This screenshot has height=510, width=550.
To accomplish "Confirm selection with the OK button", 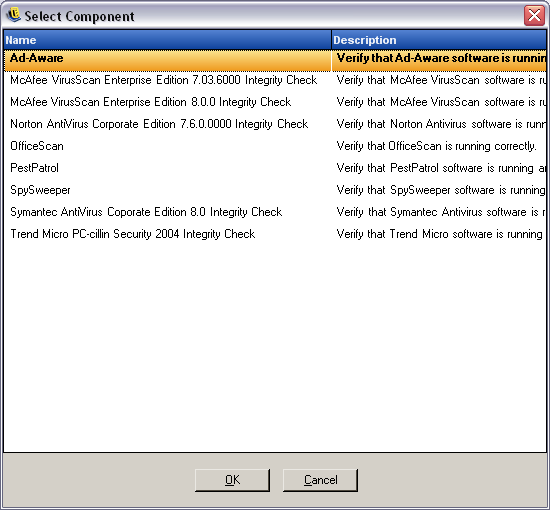I will click(x=232, y=480).
